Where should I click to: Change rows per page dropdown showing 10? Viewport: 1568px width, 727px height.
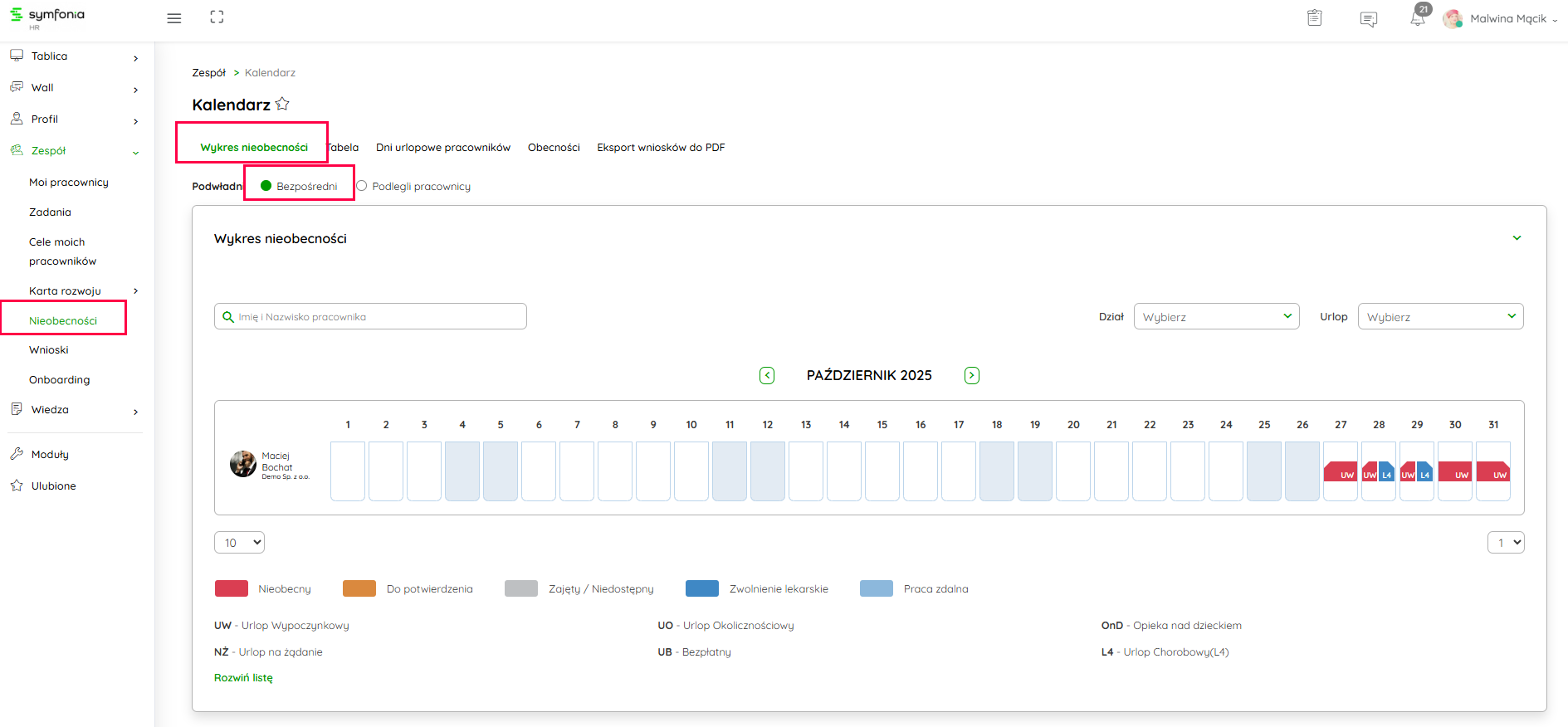[x=239, y=543]
